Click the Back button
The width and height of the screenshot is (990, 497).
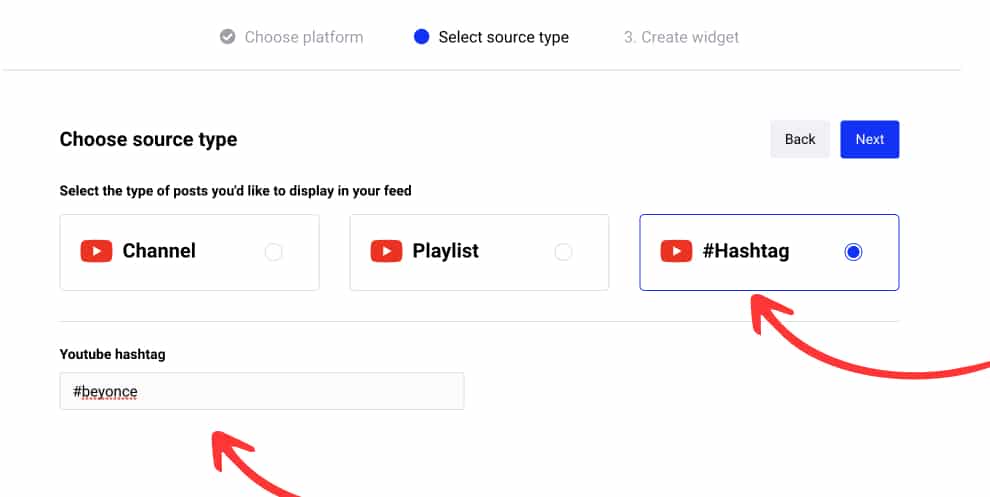tap(800, 139)
